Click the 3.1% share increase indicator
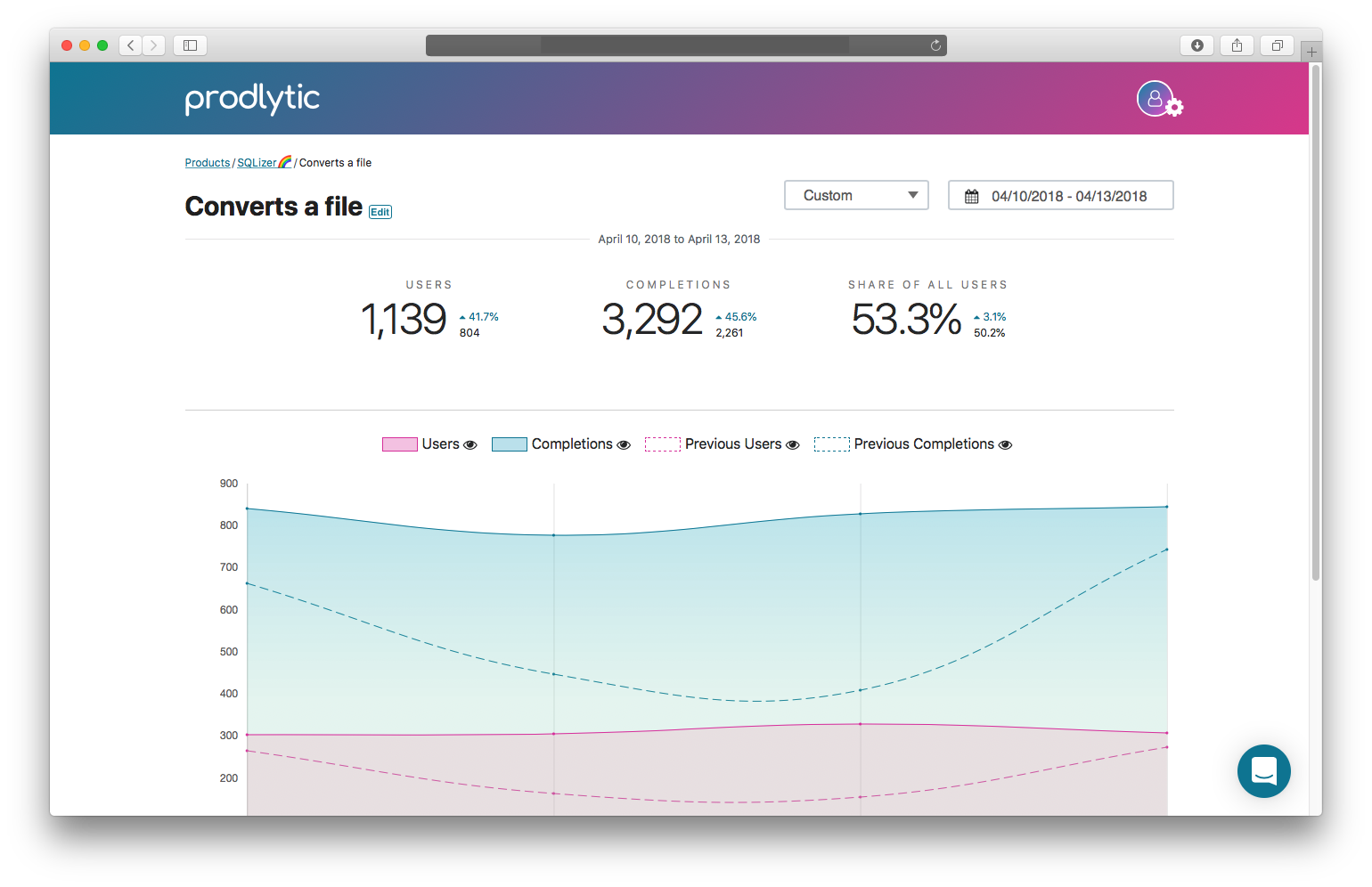1372x887 pixels. pyautogui.click(x=990, y=317)
